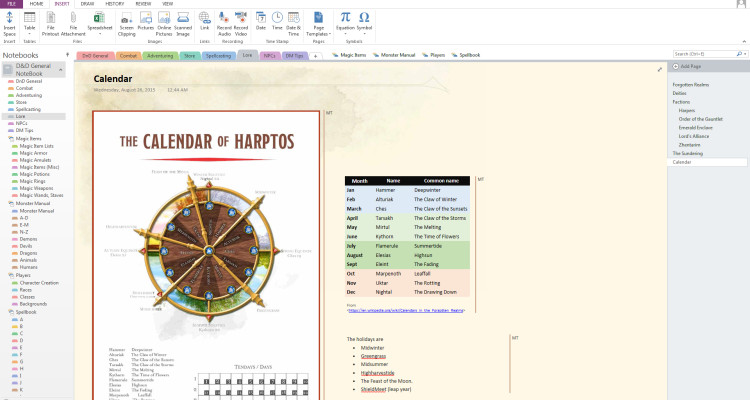Collapse Magic Items group in sidebar
This screenshot has width=750, height=400.
tap(11, 139)
